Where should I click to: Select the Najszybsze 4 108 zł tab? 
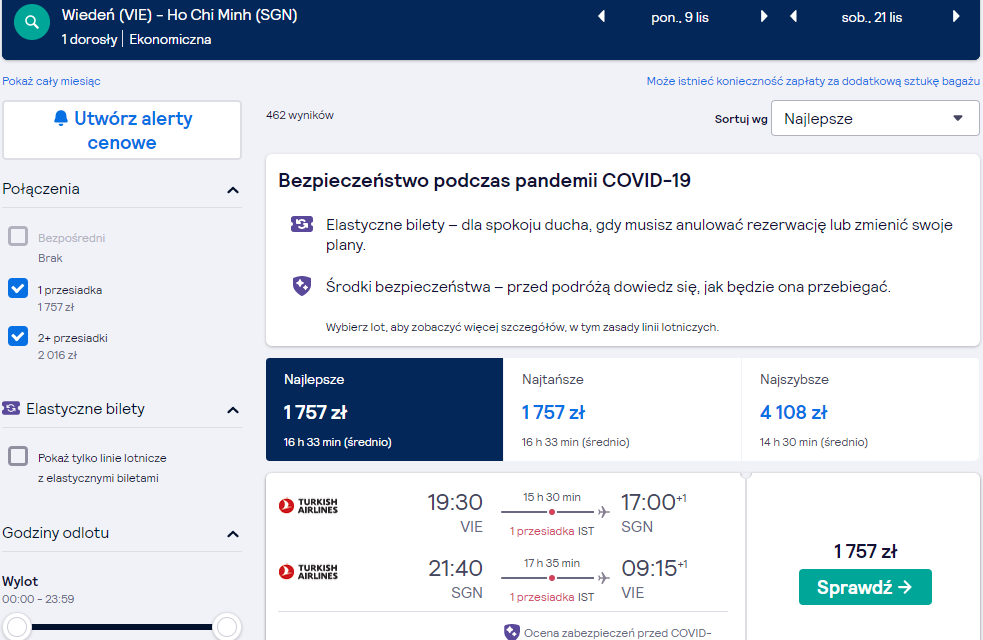coord(860,409)
